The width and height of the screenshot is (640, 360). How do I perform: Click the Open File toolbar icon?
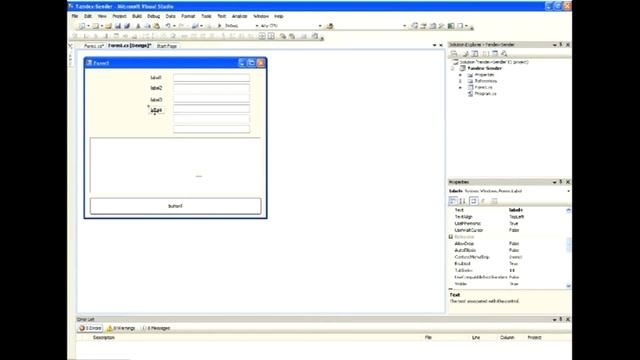[x=109, y=26]
